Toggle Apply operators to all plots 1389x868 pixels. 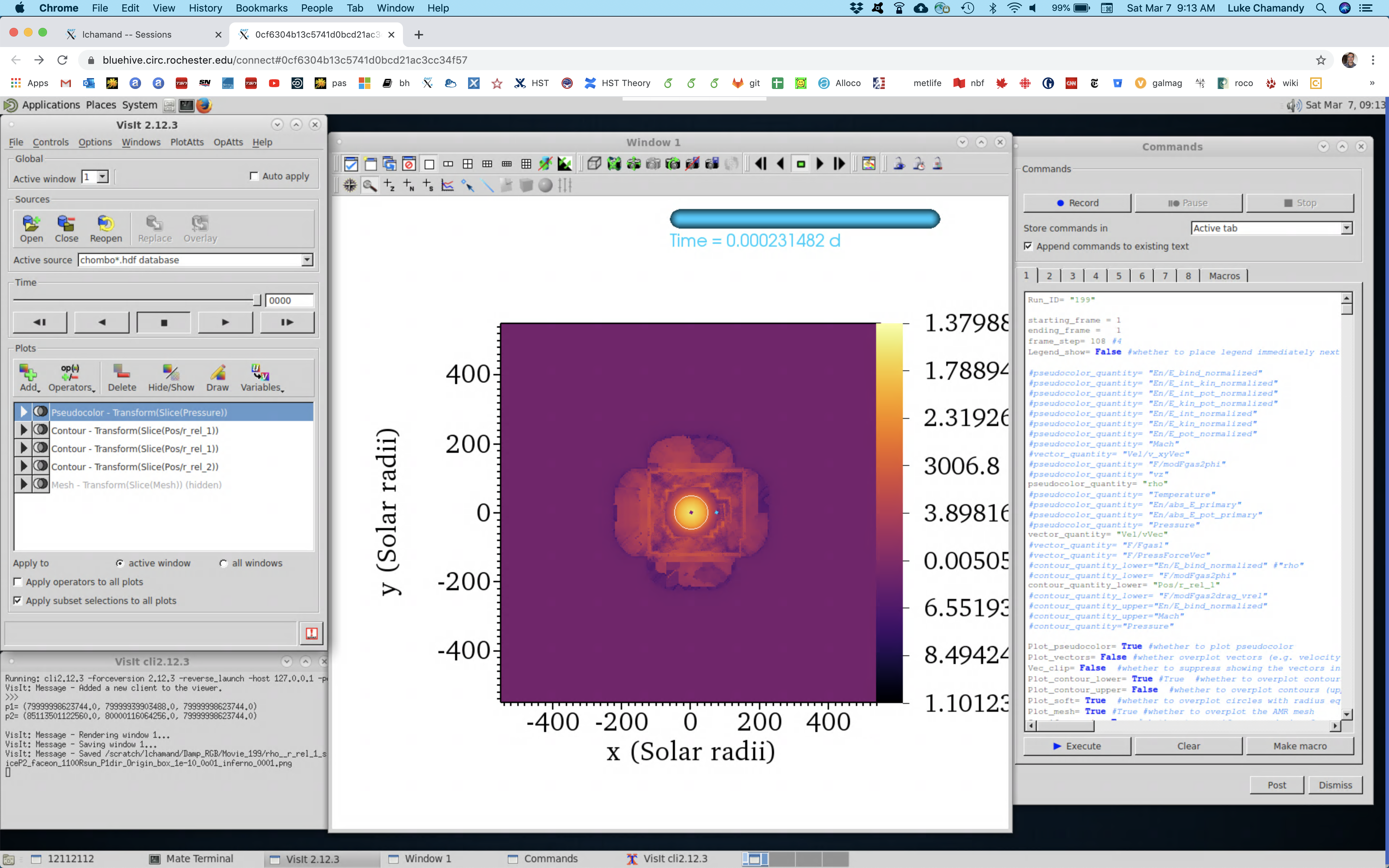point(18,582)
